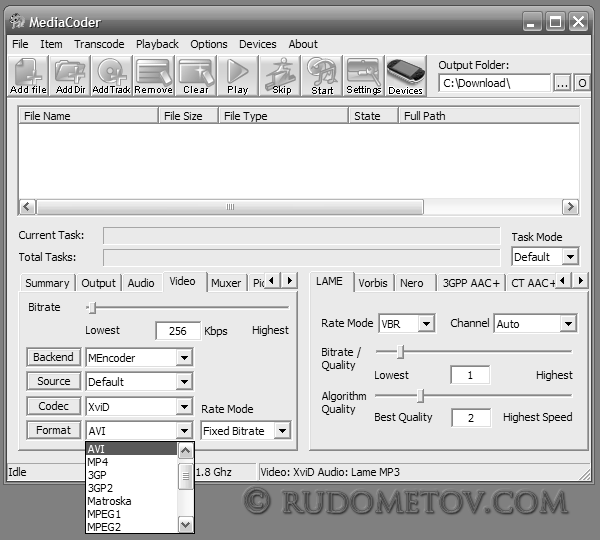Screen dimensions: 600x540
Task: Click the Codec button
Action: (x=54, y=406)
